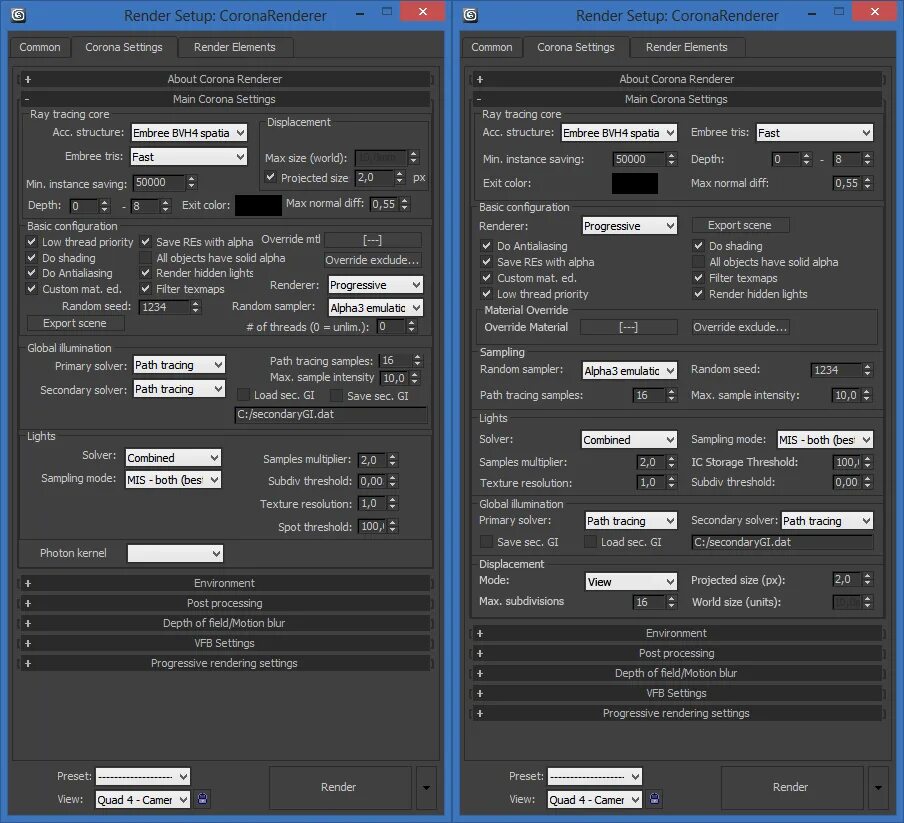
Task: Toggle Do Antialiasing in right window
Action: (x=487, y=246)
